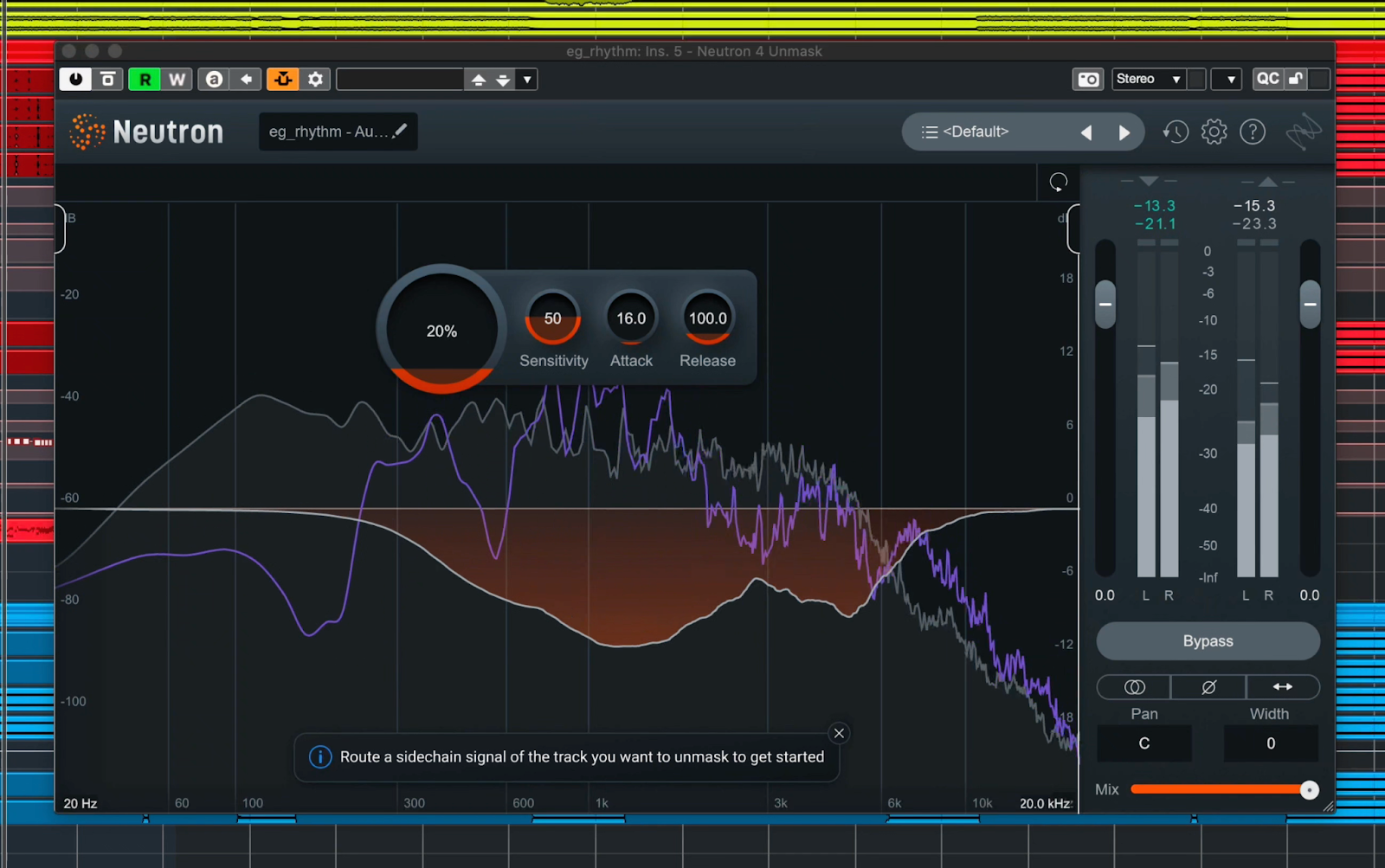The image size is (1385, 868).
Task: Open Neutron settings gear icon
Action: click(x=1214, y=132)
